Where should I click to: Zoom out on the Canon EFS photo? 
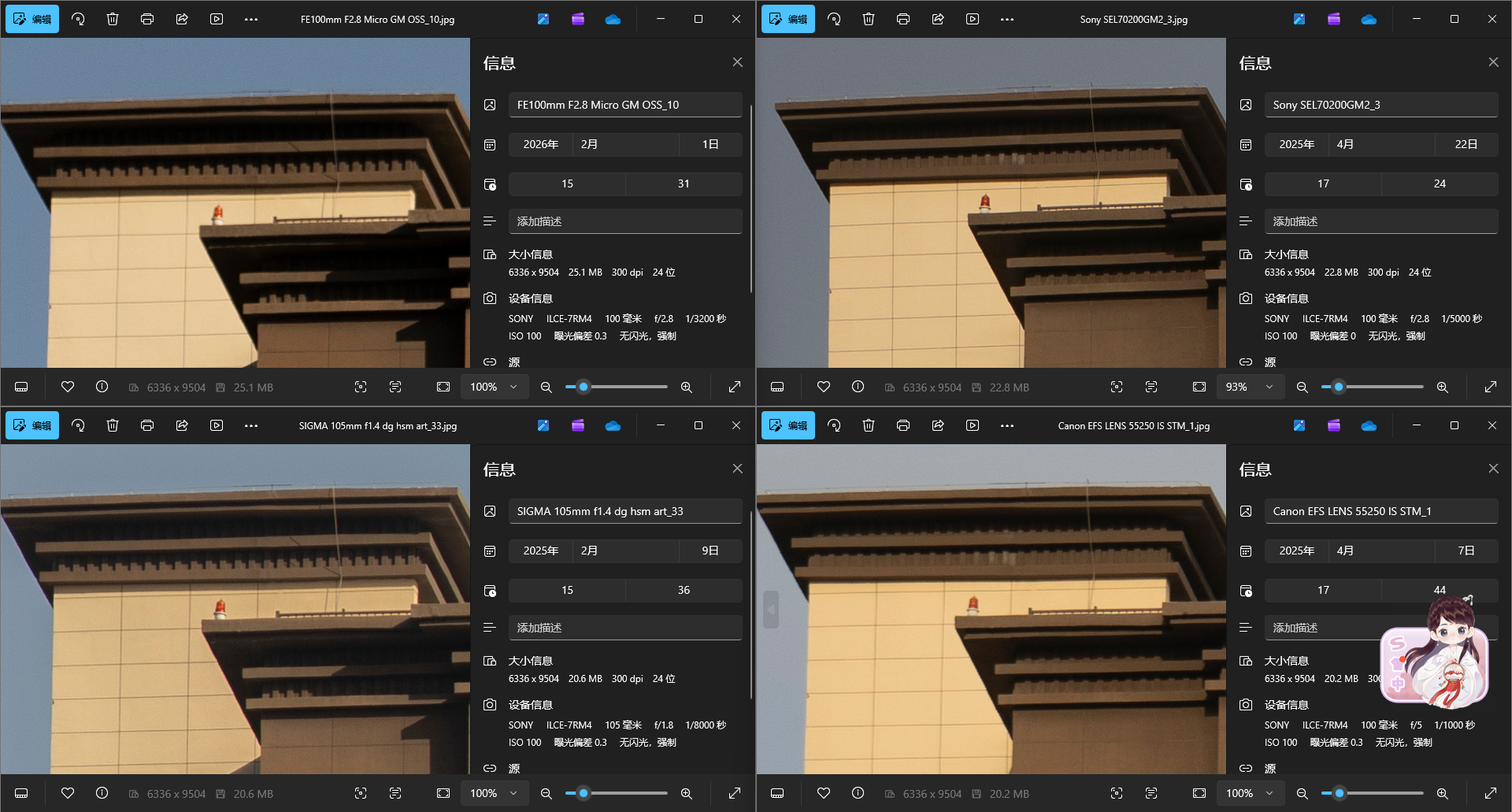point(1303,793)
